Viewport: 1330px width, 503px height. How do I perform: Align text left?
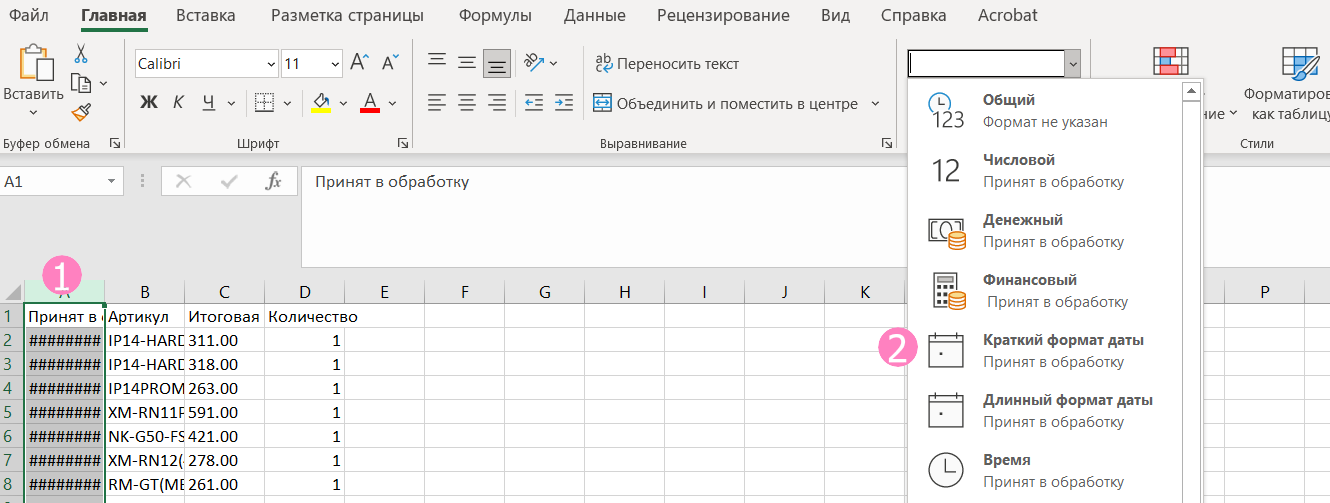(436, 102)
